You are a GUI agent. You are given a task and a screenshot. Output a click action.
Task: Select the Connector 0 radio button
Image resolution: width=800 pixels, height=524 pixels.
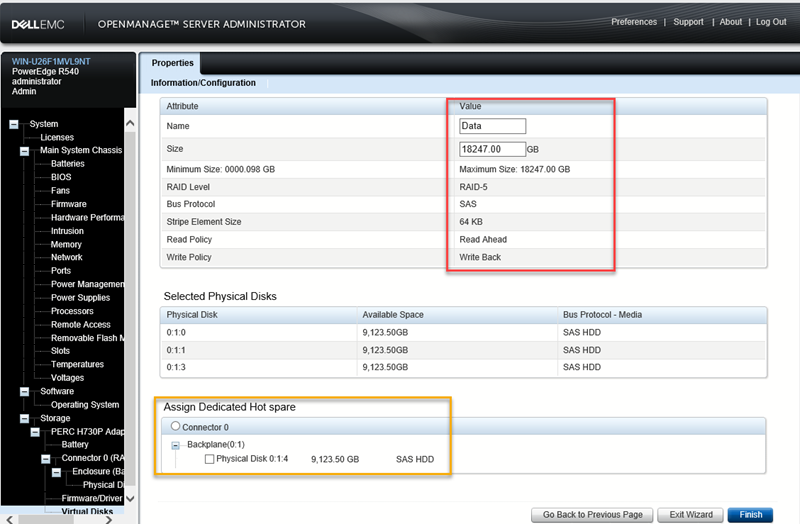pos(175,427)
